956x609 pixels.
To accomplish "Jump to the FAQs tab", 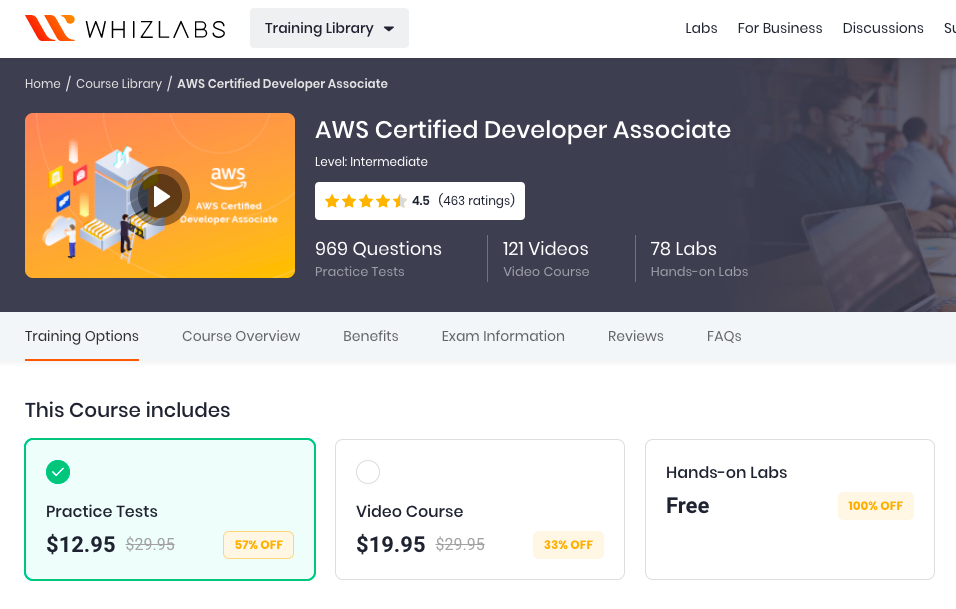I will coord(724,336).
